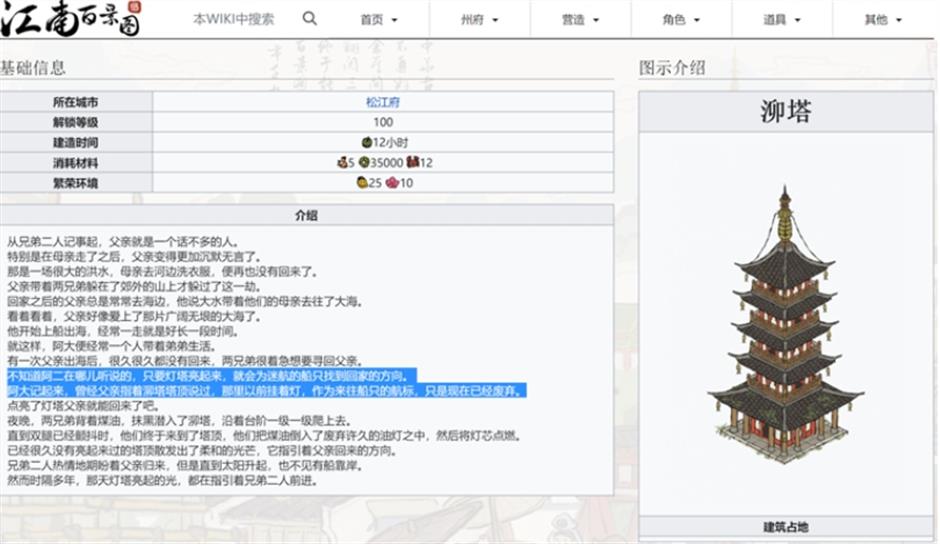The height and width of the screenshot is (544, 940).
Task: Click the line starting 夜晚，两兄弟背着煤油
Action: [179, 420]
